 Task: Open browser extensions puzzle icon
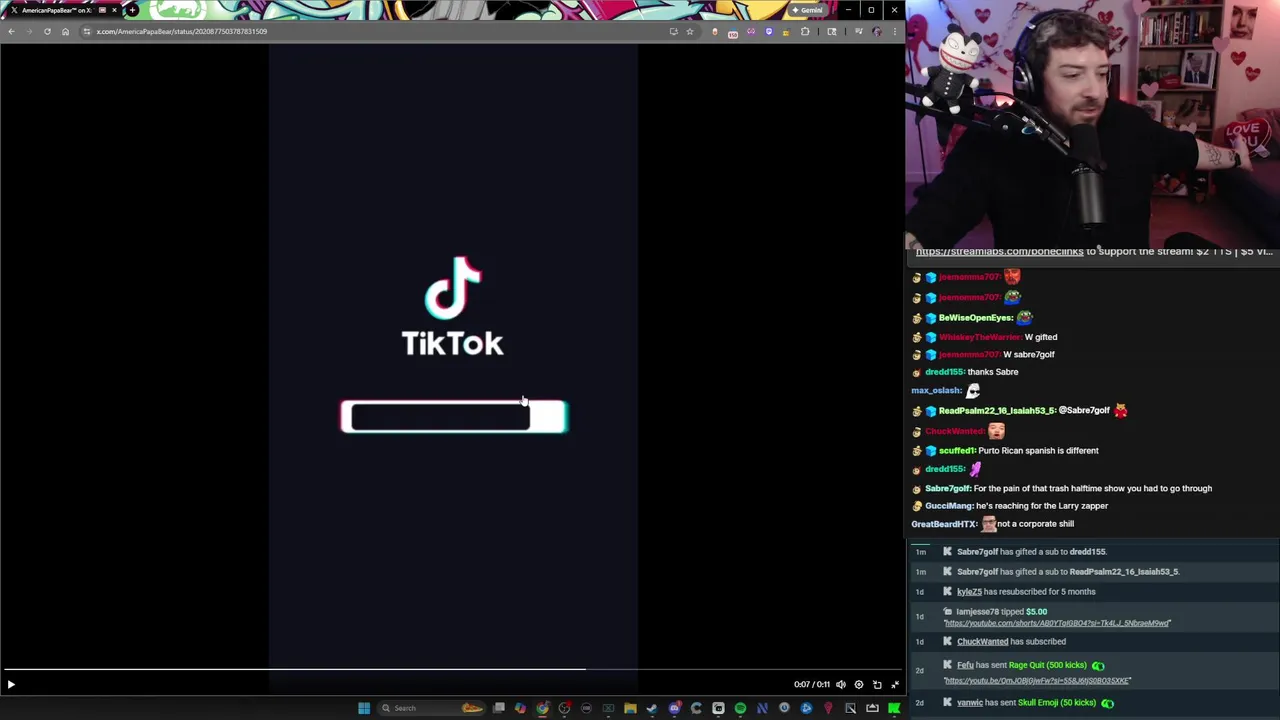(805, 31)
